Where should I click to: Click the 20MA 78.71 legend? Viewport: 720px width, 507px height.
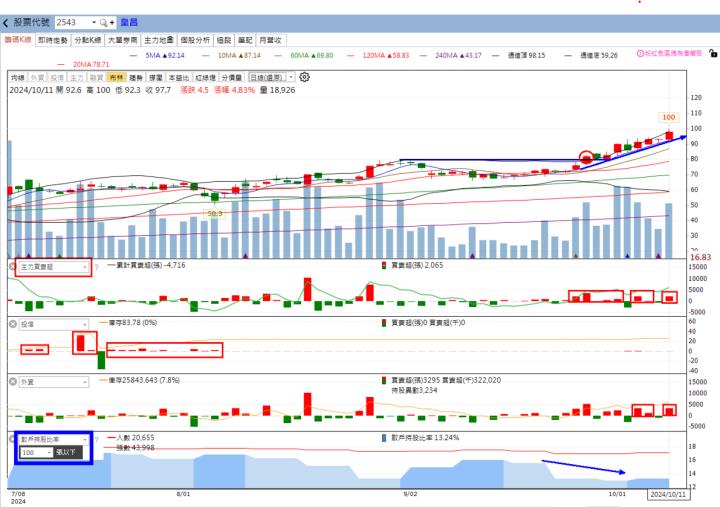91,65
